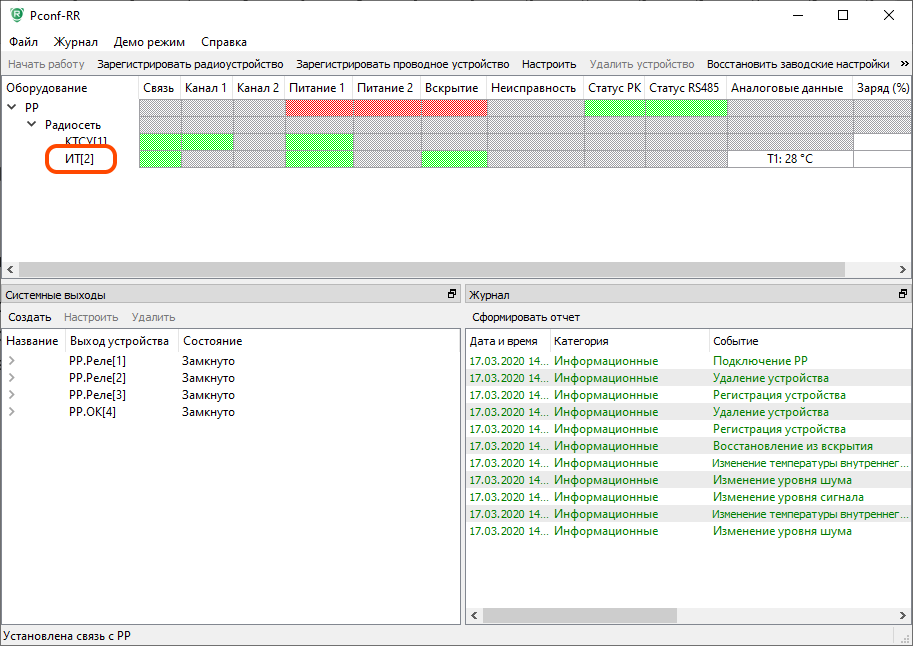Click the Pconf-RR app icon in title bar
The image size is (913, 646).
coord(17,15)
